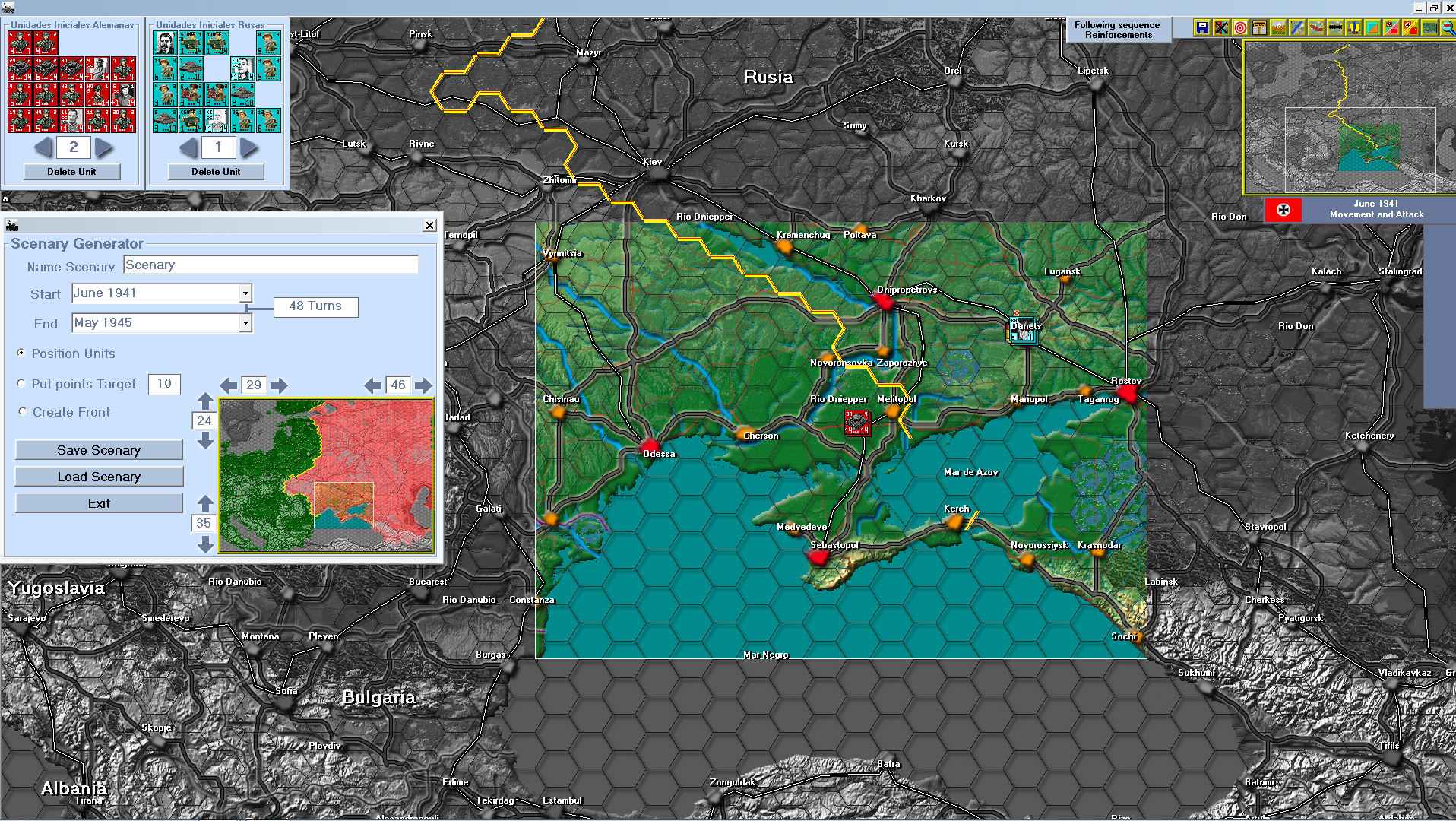1456x821 pixels.
Task: Click the save scenario floppy disk icon
Action: pos(1202,27)
